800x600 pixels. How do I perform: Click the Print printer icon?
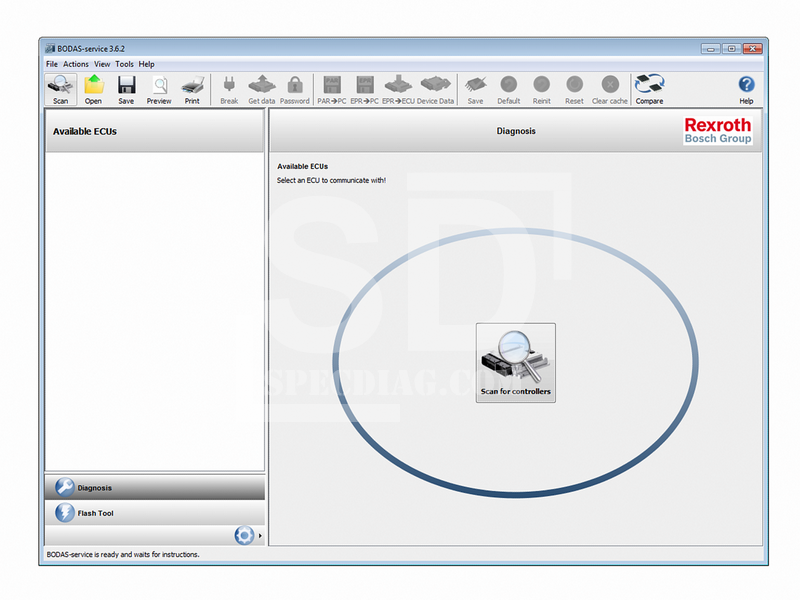point(192,89)
